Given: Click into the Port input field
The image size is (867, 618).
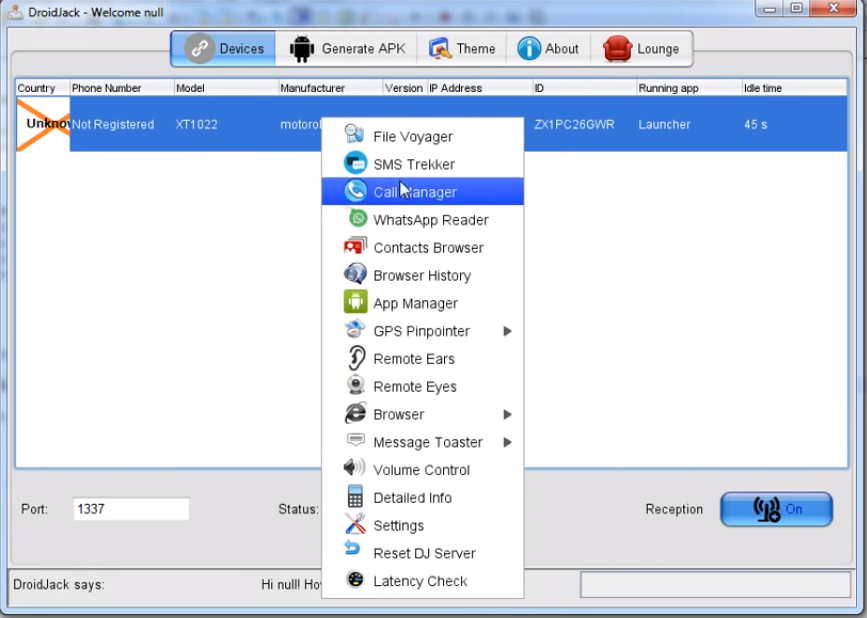Looking at the screenshot, I should 131,509.
